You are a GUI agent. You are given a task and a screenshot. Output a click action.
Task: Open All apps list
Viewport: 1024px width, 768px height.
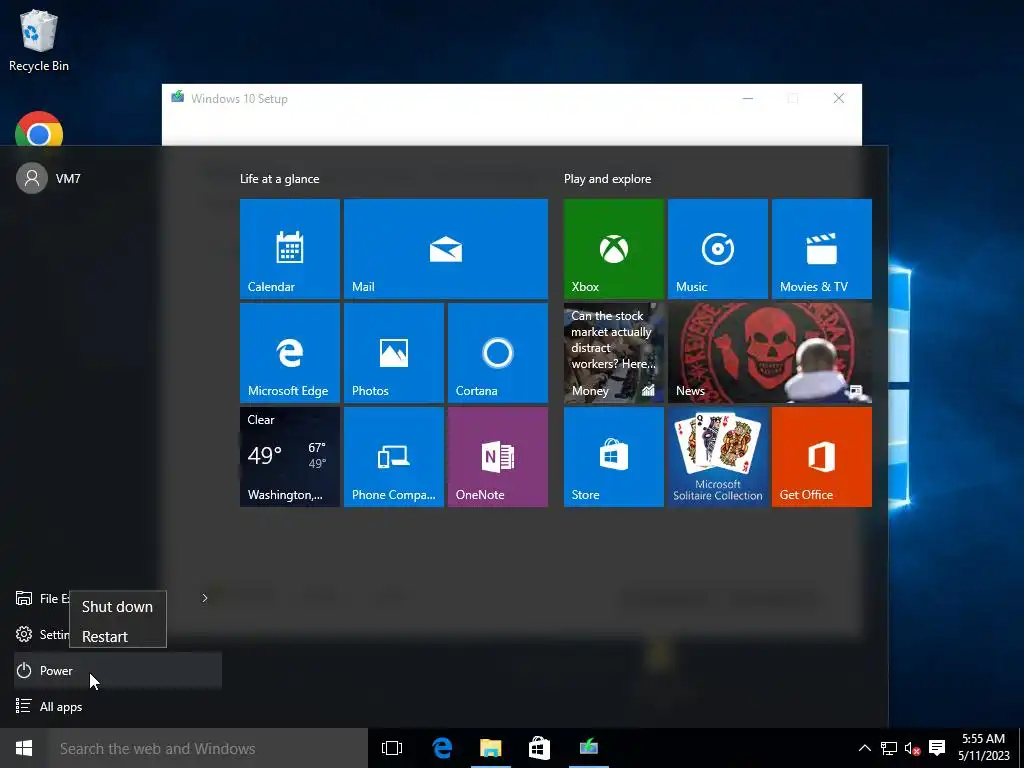(118, 707)
